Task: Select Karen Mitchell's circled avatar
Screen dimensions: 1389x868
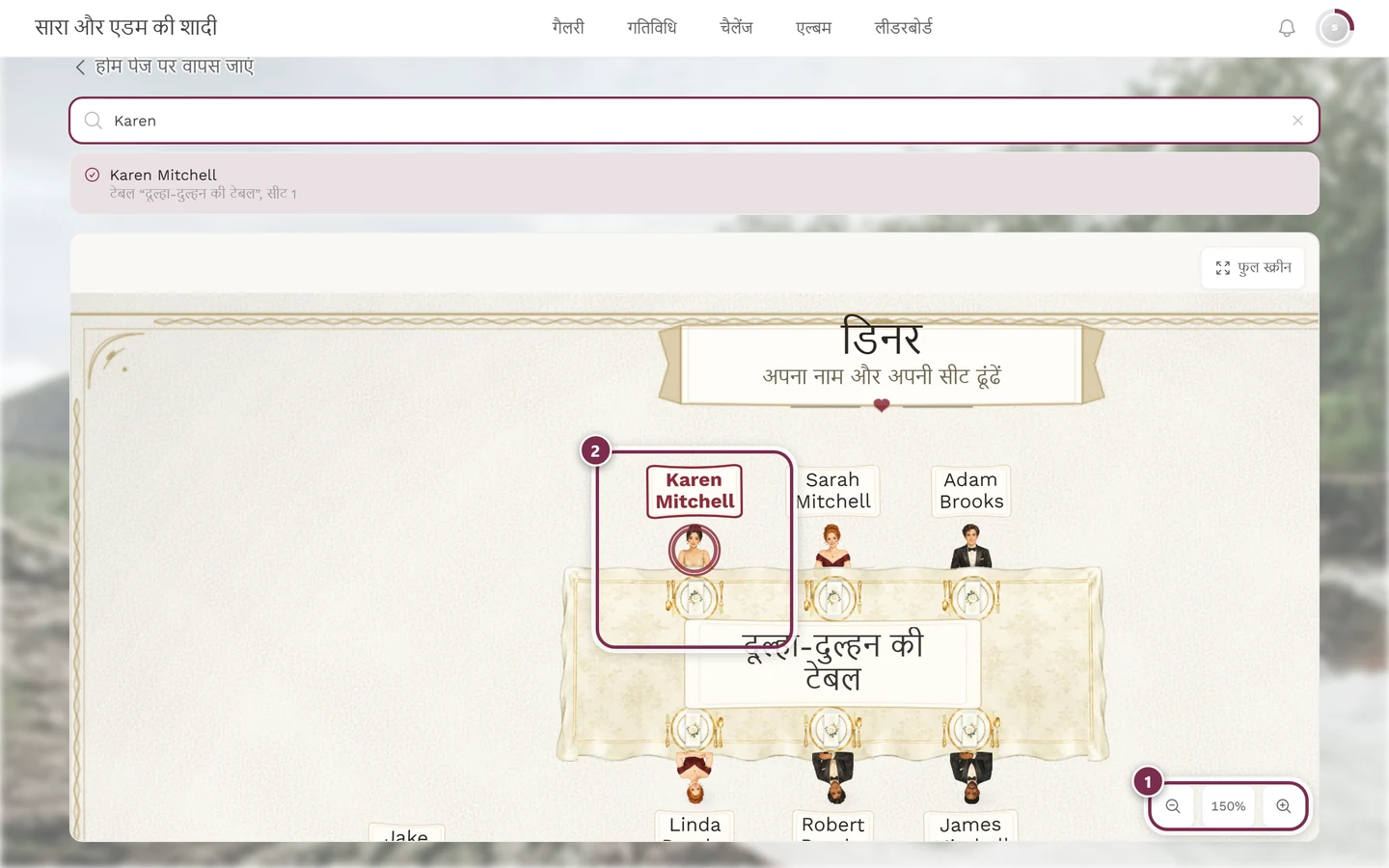Action: (694, 550)
